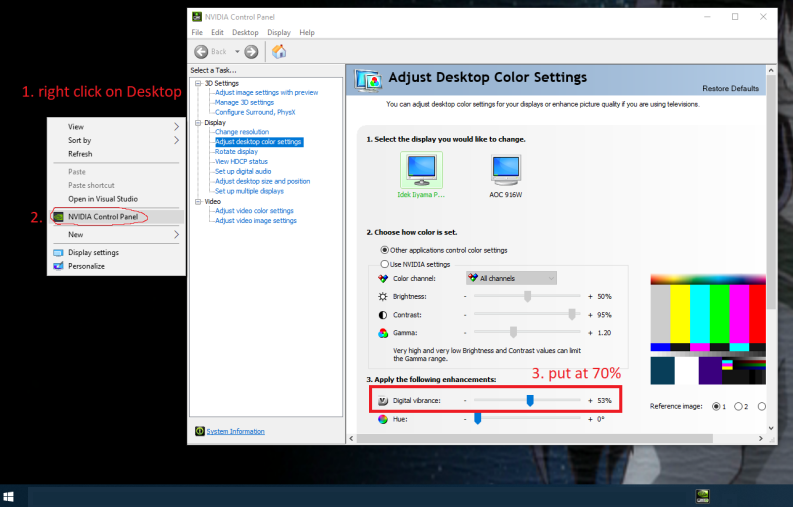Click the Back arrow icon in toolbar
The image size is (793, 507).
tap(201, 52)
